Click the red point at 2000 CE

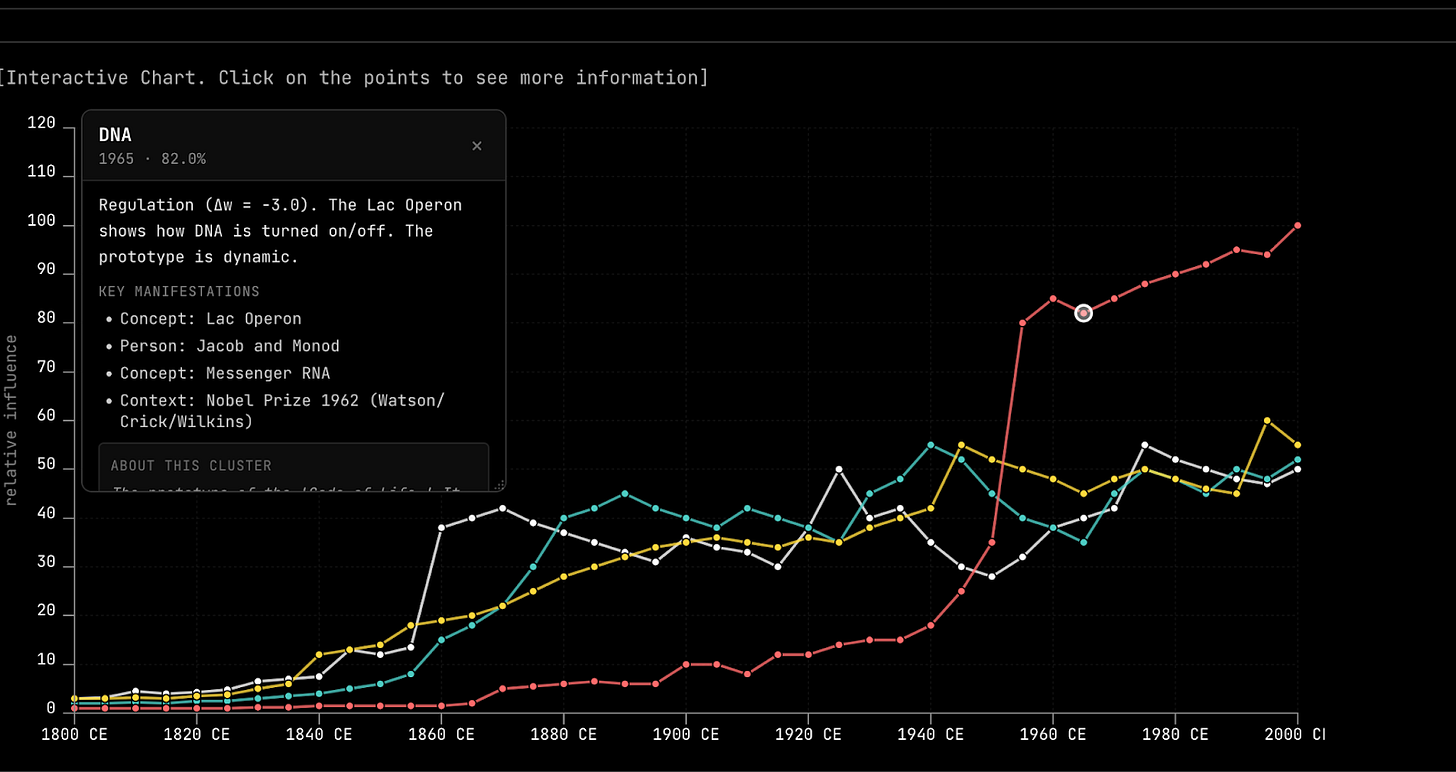point(1298,225)
